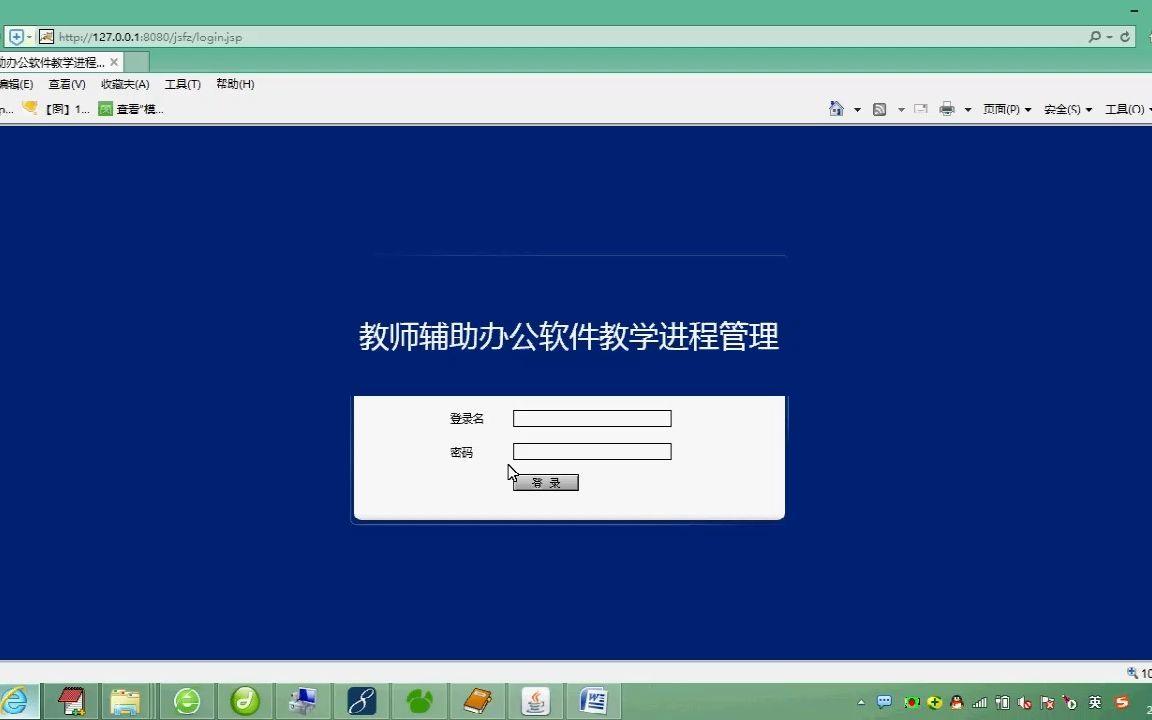Expand hidden tray icons arrow
Image resolution: width=1152 pixels, height=720 pixels.
click(860, 703)
